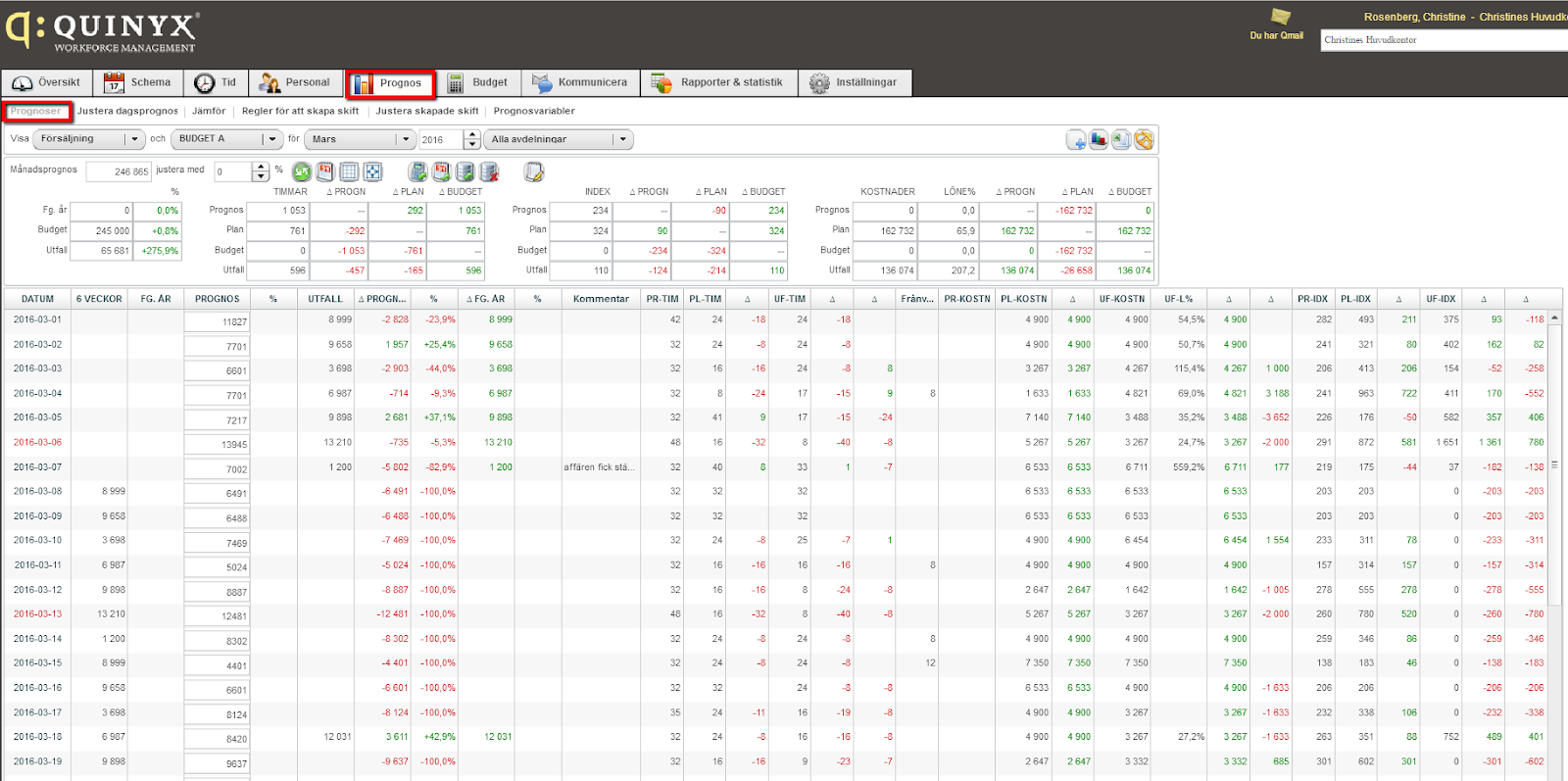Open the Mars month dropdown

tap(406, 139)
